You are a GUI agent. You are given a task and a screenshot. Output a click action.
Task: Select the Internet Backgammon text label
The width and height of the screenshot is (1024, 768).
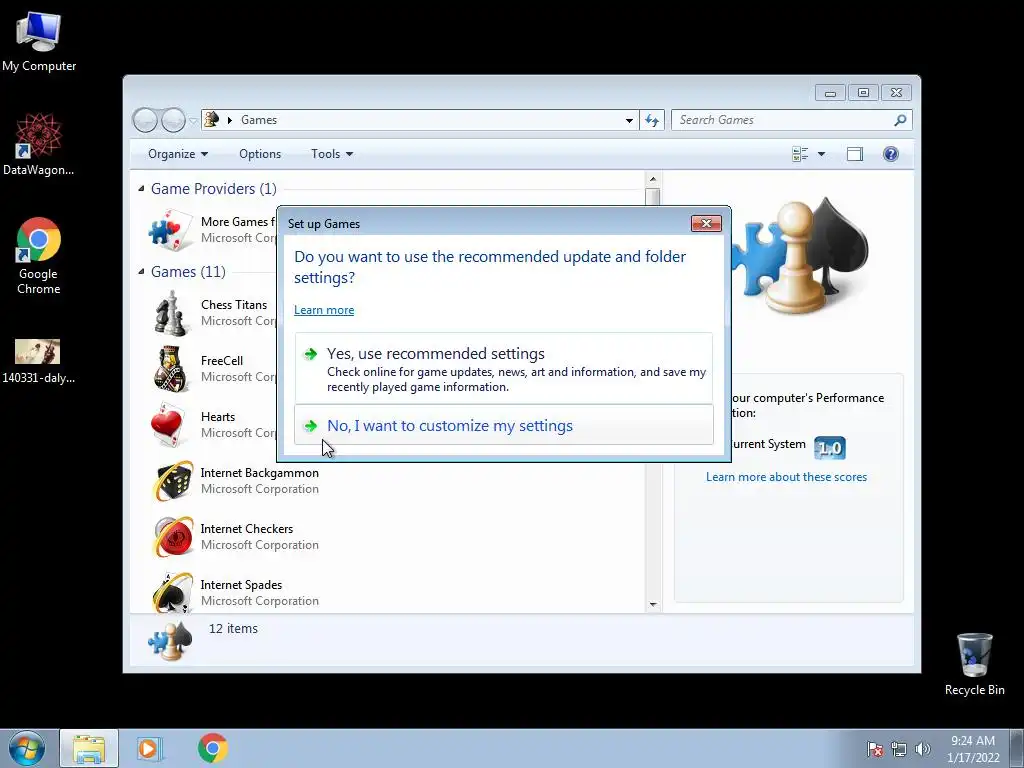(x=260, y=473)
